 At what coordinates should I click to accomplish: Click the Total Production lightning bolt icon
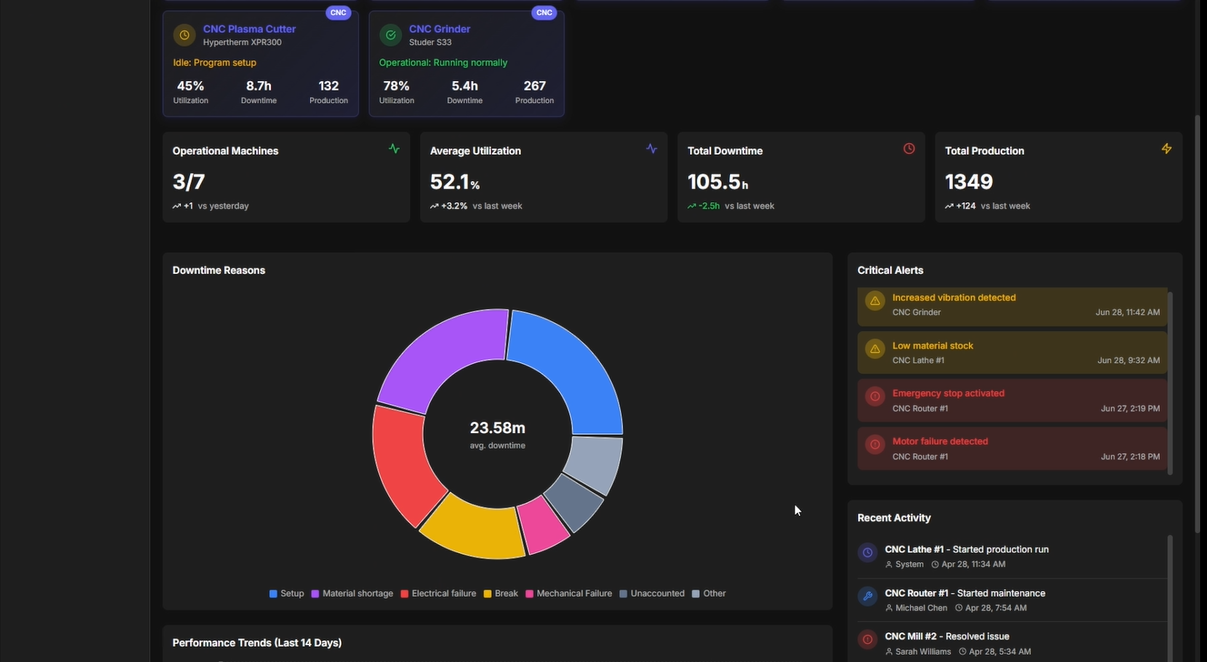pos(1166,149)
